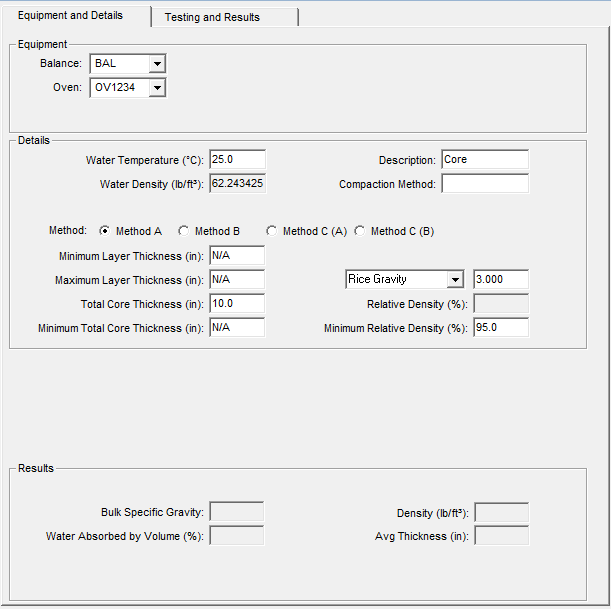Click the Description text field
611x609 pixels.
(484, 160)
